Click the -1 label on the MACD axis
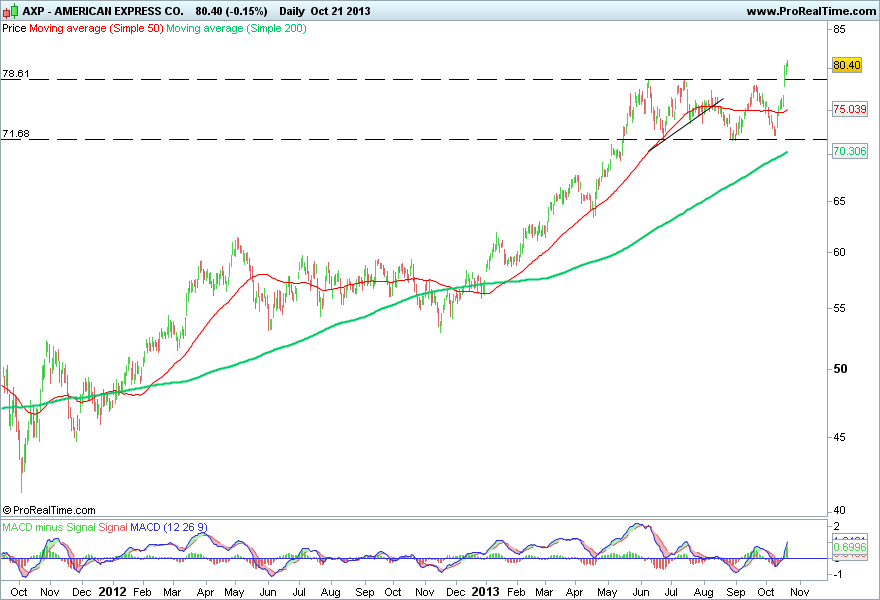880x600 pixels. pos(836,574)
